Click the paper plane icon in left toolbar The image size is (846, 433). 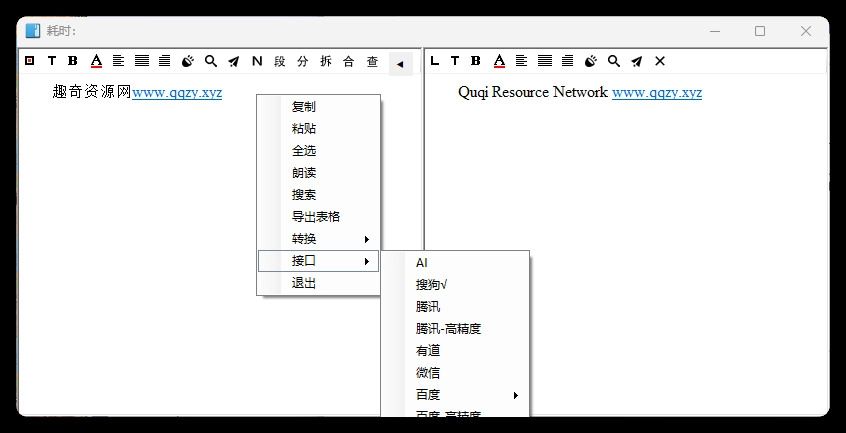tap(234, 61)
